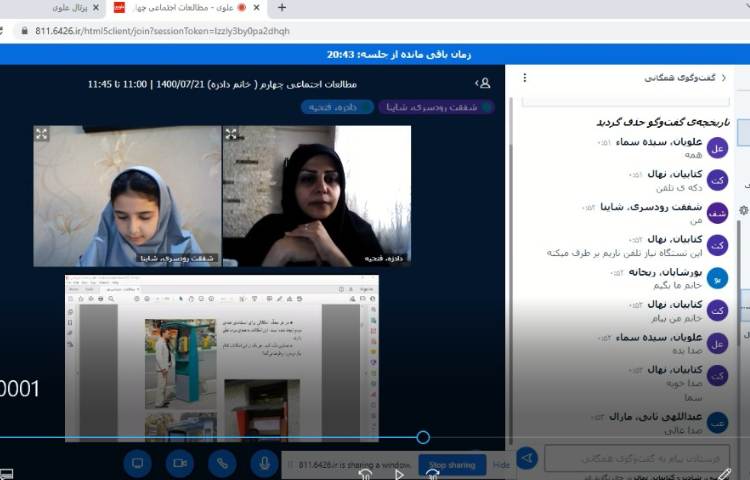Image resolution: width=750 pixels, height=480 pixels.
Task: Toggle the user list icon
Action: 484,83
